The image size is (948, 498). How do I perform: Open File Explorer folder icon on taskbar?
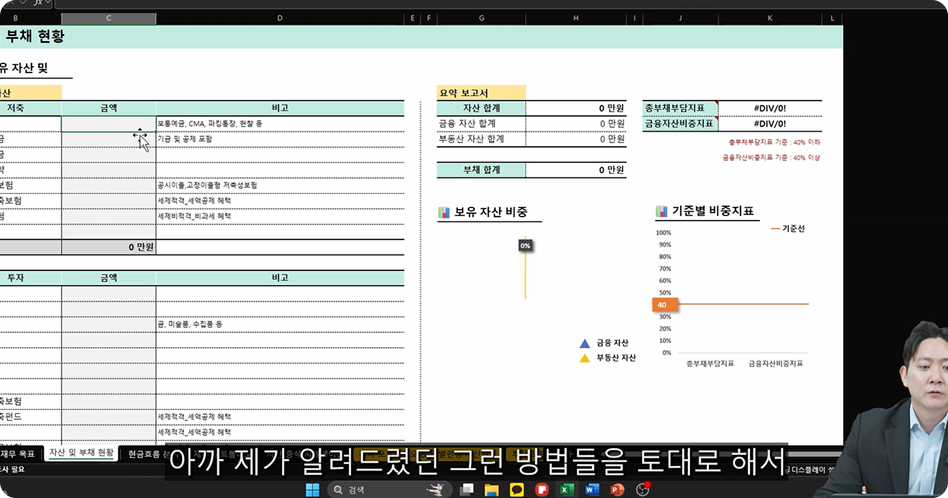click(x=491, y=489)
